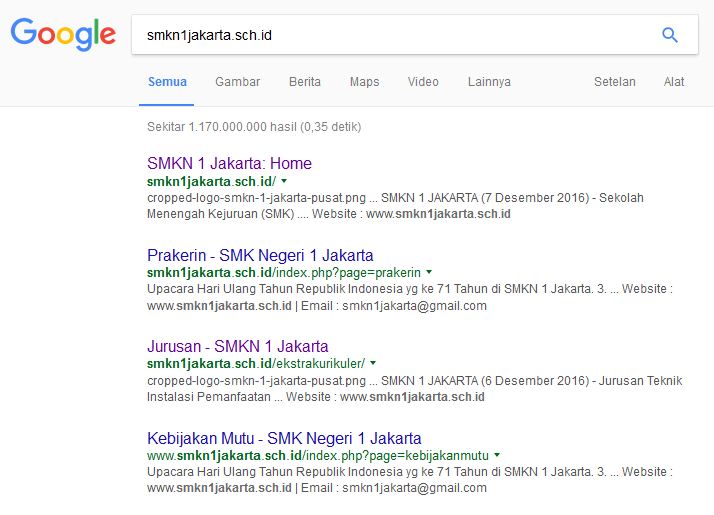Click the 'Sekitar 1.170.000.000 hasil' stats text
Screen dimensions: 714x515
click(x=254, y=127)
